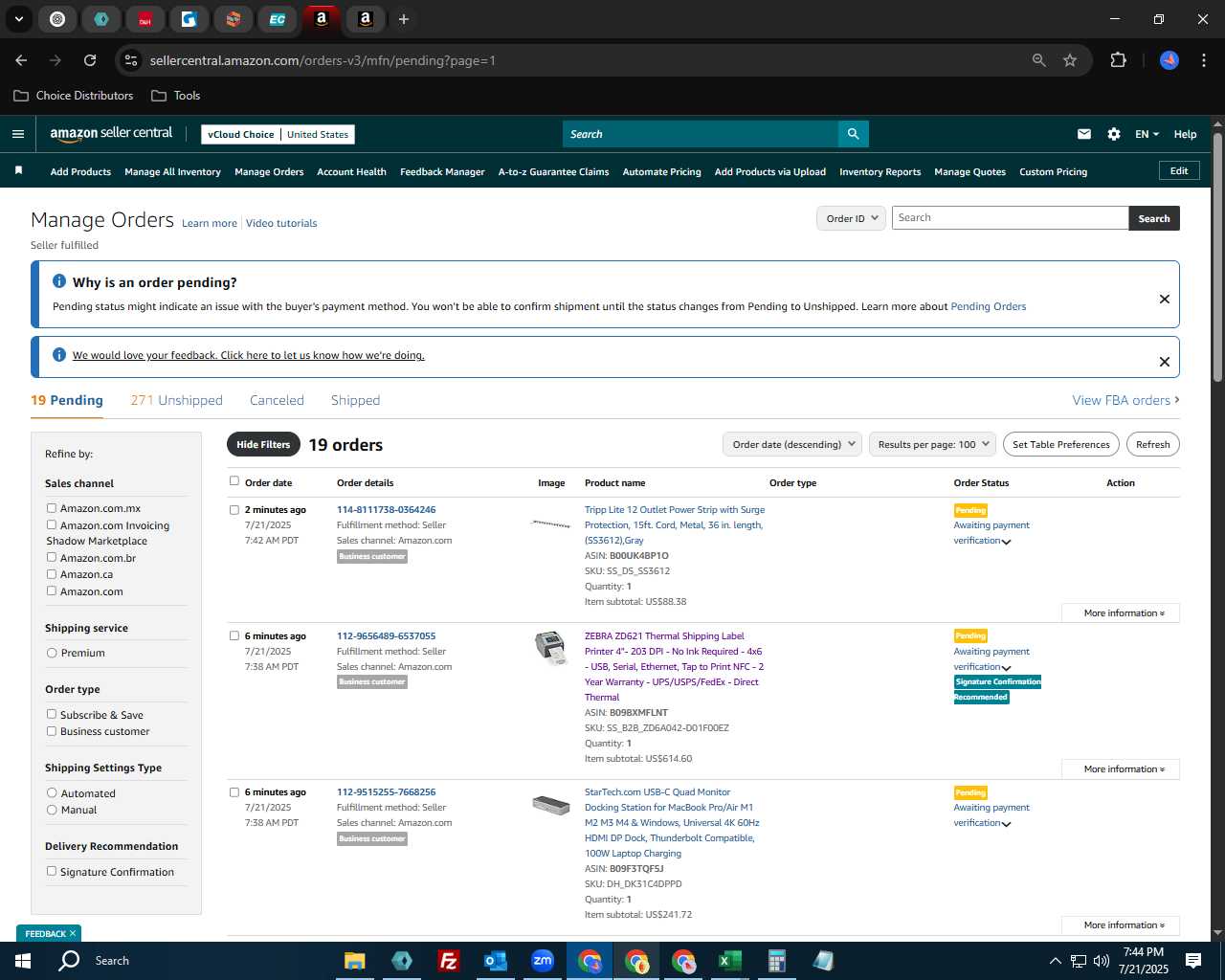The image size is (1225, 980).
Task: Open the mail messages icon
Action: [x=1084, y=134]
